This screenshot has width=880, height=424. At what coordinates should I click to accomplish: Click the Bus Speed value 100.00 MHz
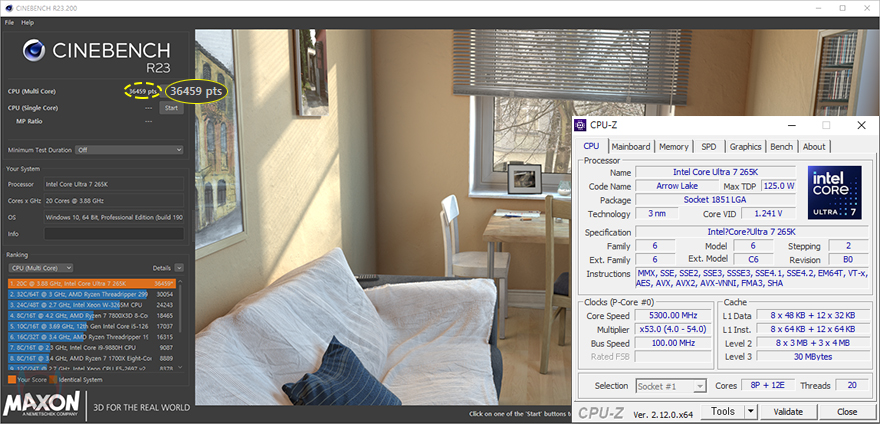(673, 343)
